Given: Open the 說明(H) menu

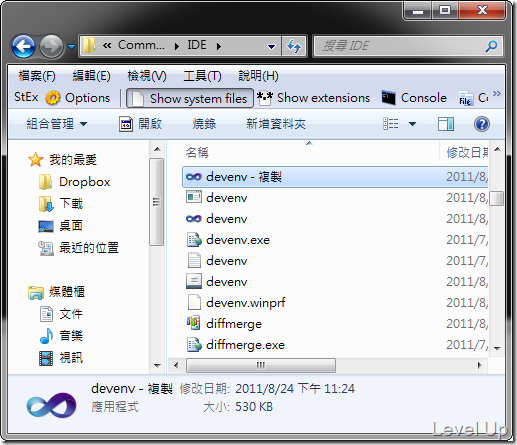Looking at the screenshot, I should (x=258, y=76).
